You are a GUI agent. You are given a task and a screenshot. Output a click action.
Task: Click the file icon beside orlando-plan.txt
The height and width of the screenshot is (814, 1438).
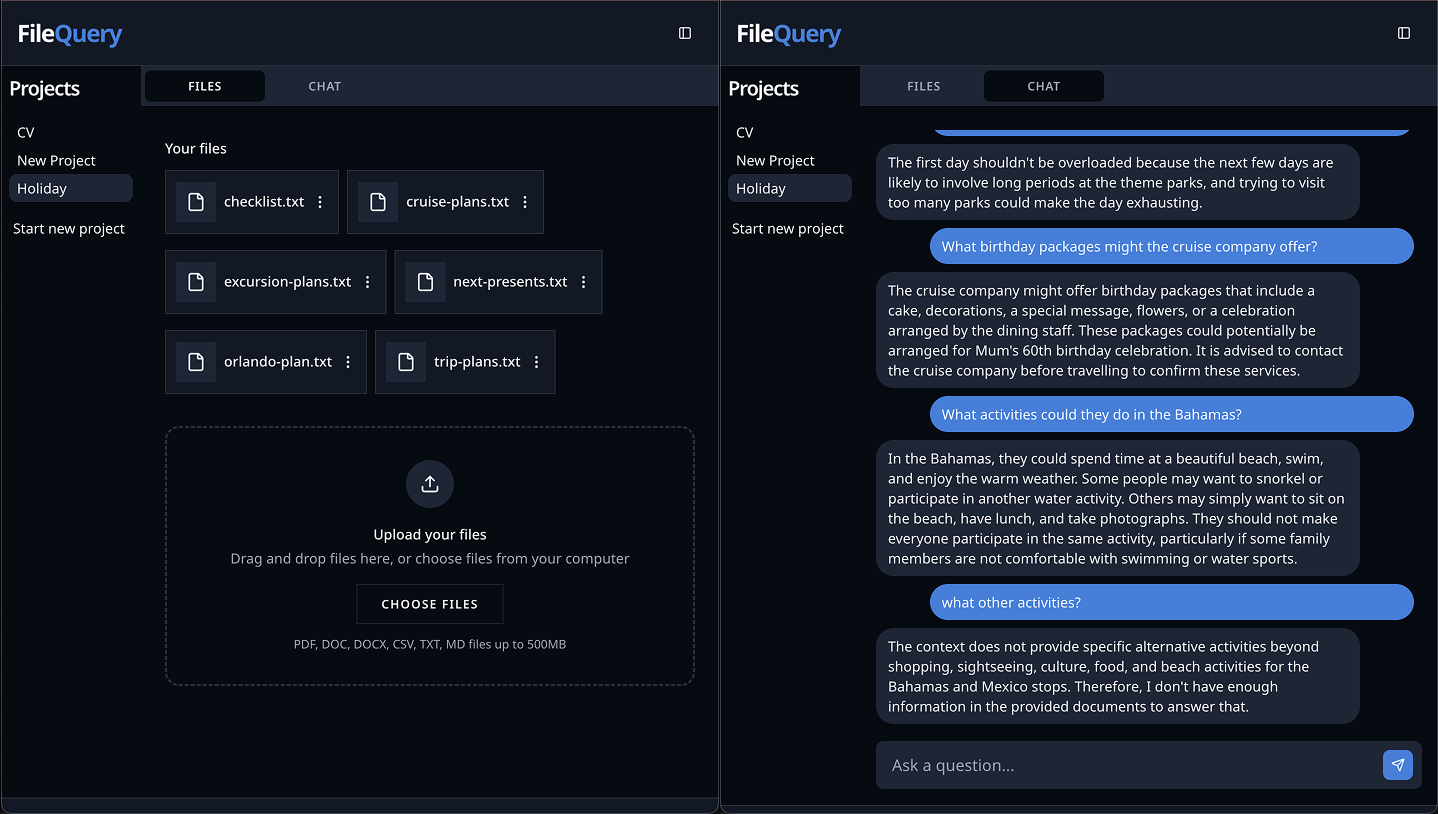point(196,362)
